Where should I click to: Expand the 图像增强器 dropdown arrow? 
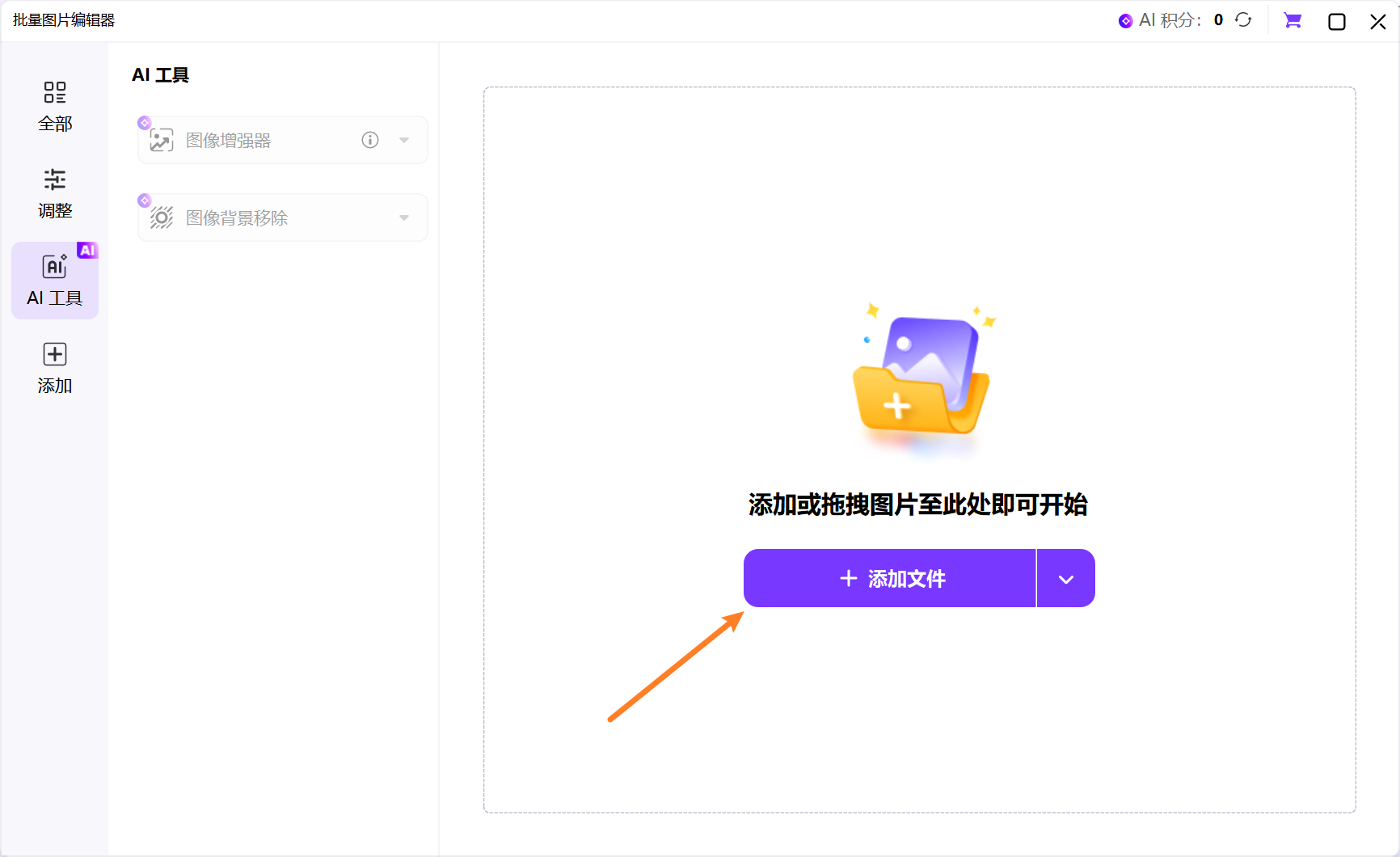(x=404, y=139)
